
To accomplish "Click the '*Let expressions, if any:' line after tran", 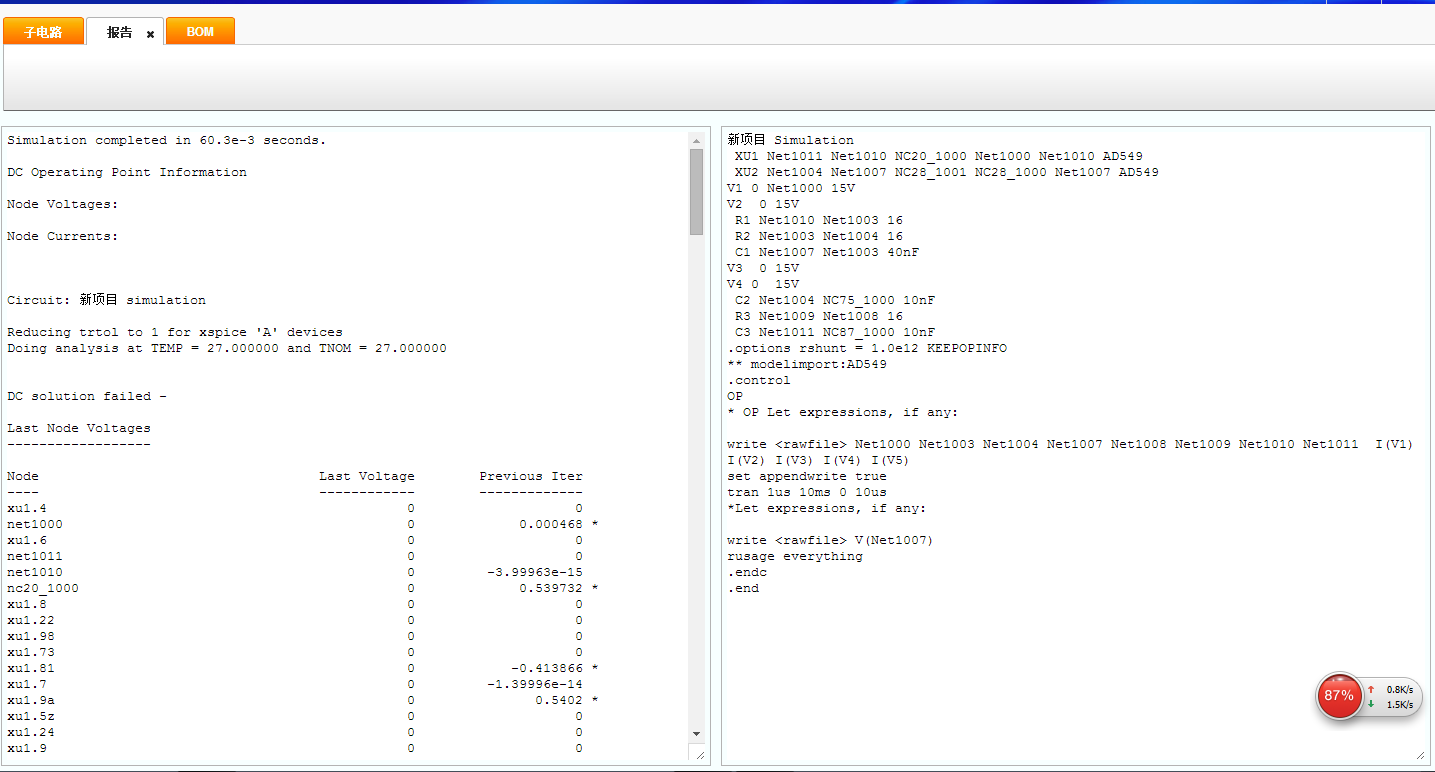I will click(827, 508).
